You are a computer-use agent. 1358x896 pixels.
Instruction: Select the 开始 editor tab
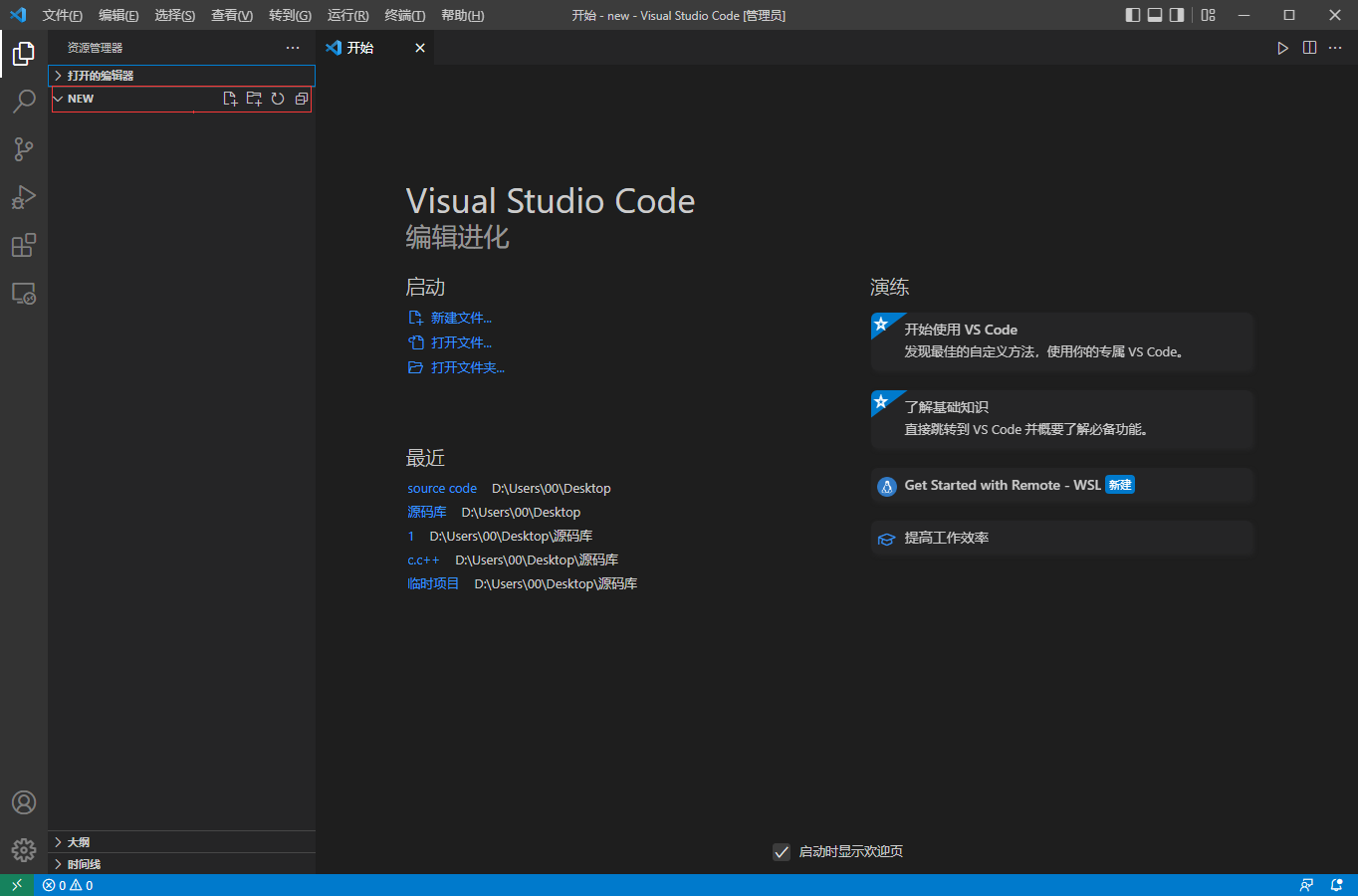coord(375,48)
